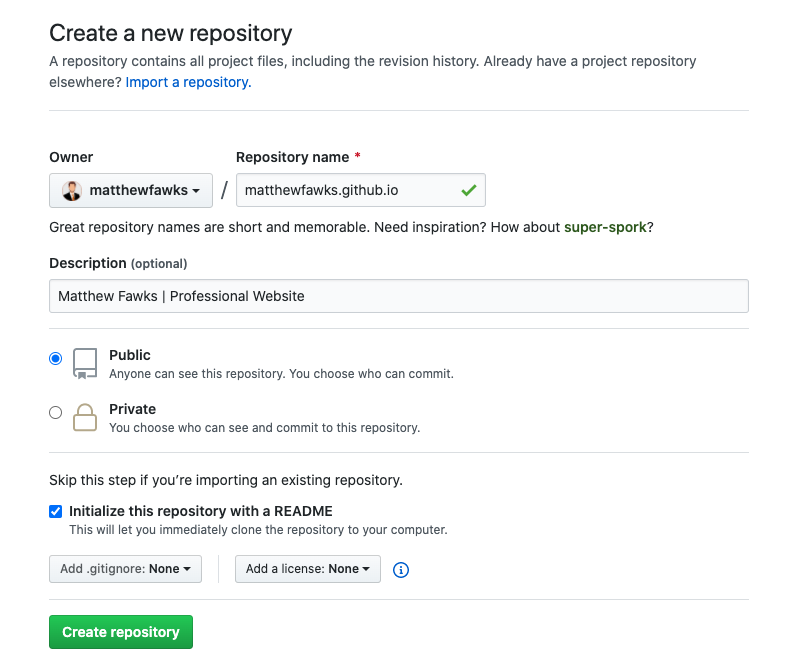Click the Public repository book icon
This screenshot has width=797, height=668.
[85, 363]
